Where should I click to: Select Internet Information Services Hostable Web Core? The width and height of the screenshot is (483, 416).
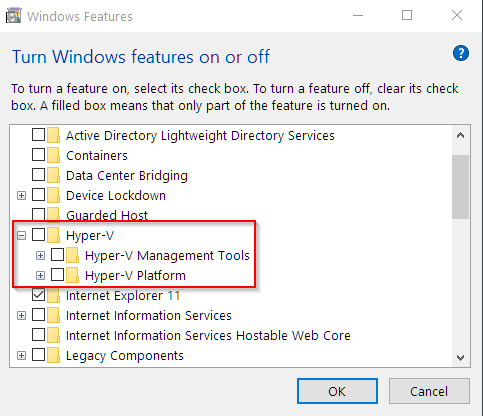pyautogui.click(x=208, y=335)
